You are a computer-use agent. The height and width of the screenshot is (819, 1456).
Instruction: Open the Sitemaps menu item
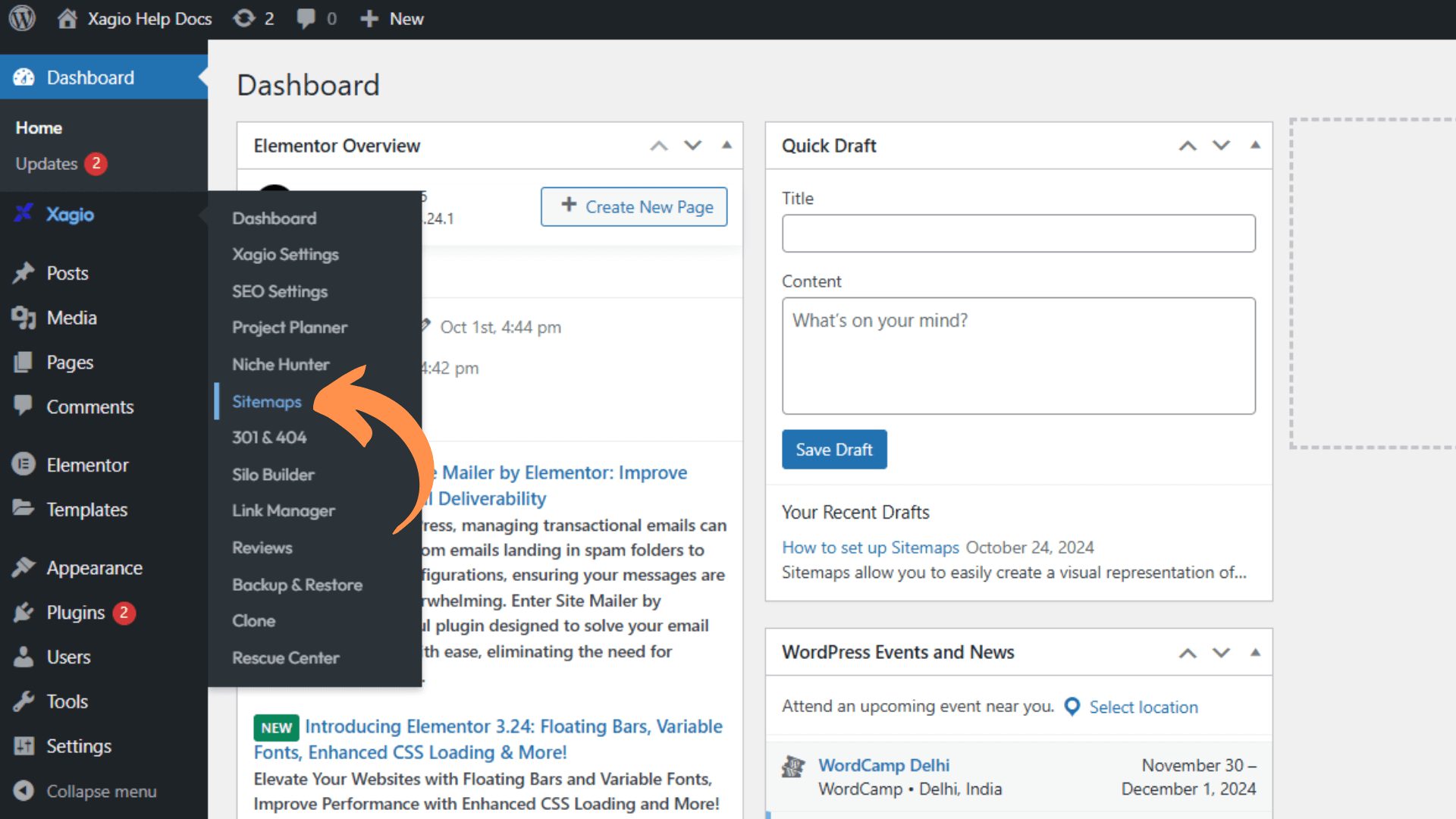coord(266,400)
